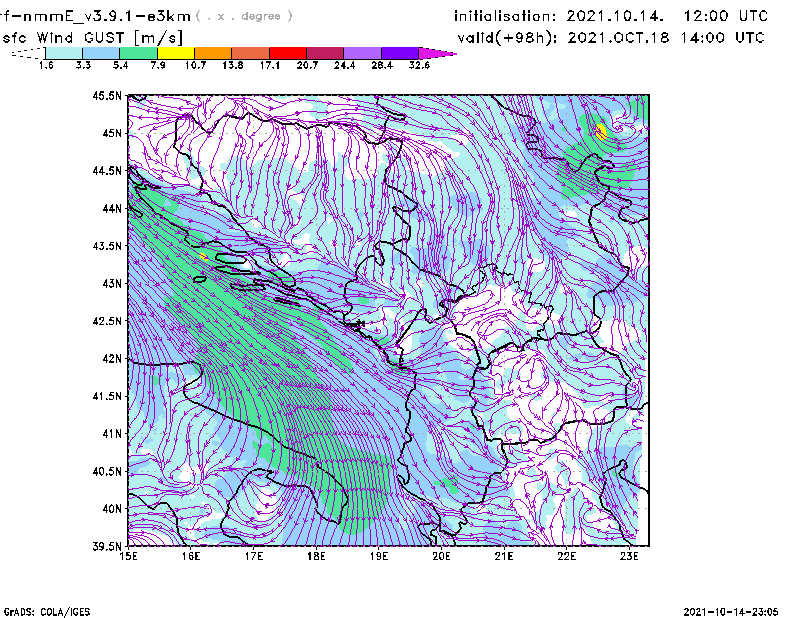Click the "16E" longitude label
The height and width of the screenshot is (618, 800).
coord(191,556)
